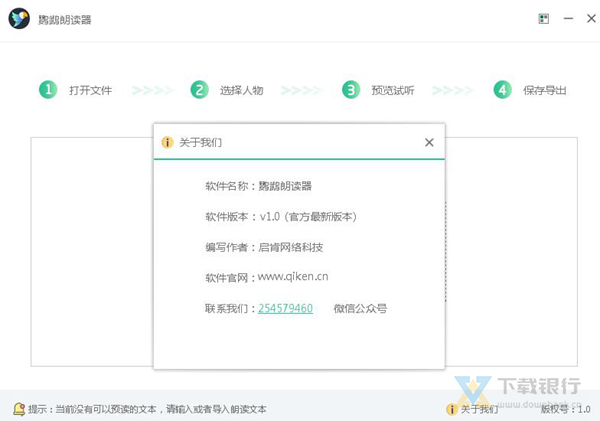Open the contact link 254579460
The image size is (600, 421).
(x=285, y=308)
